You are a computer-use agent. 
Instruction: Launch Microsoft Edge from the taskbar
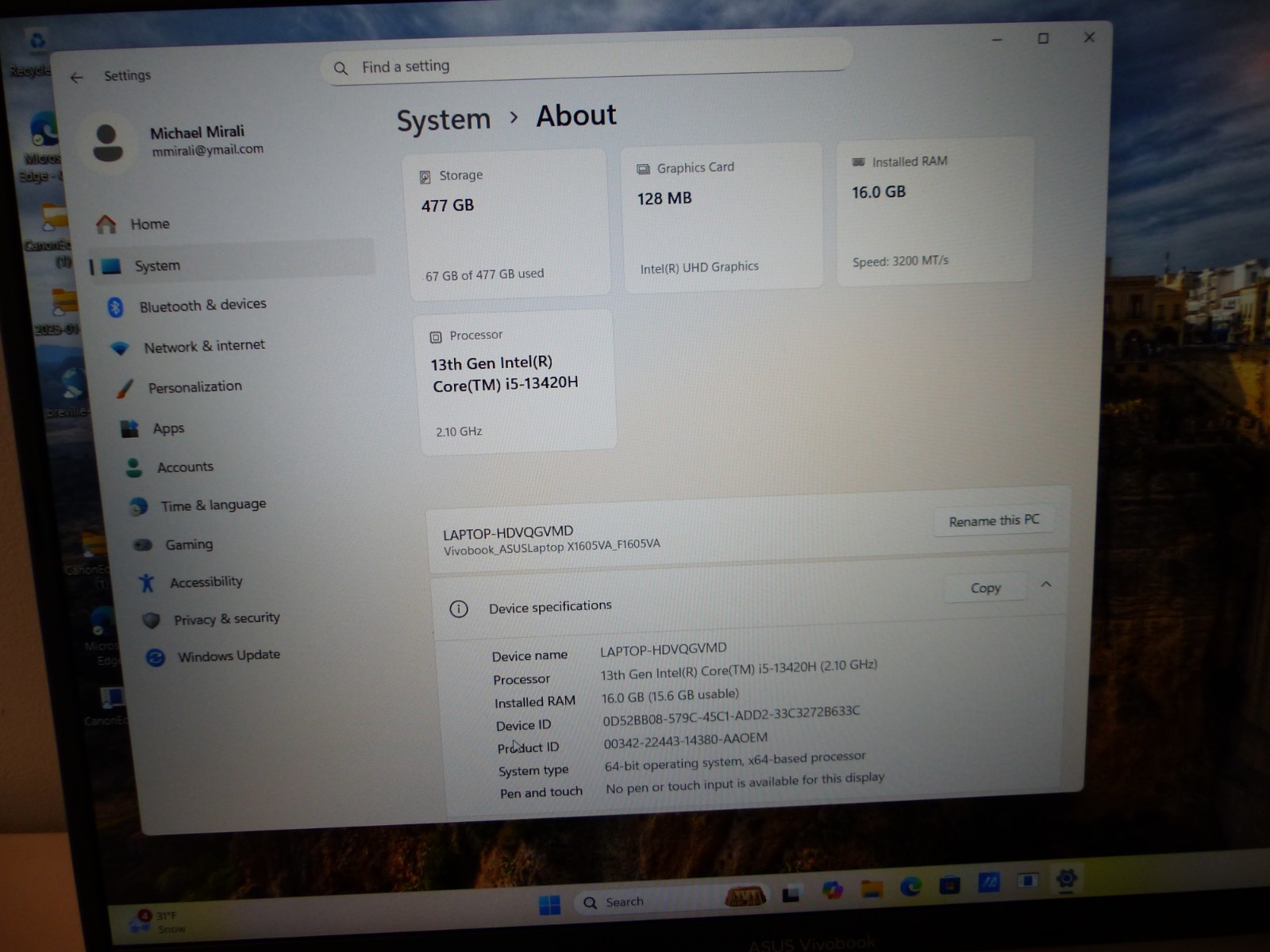[x=910, y=887]
